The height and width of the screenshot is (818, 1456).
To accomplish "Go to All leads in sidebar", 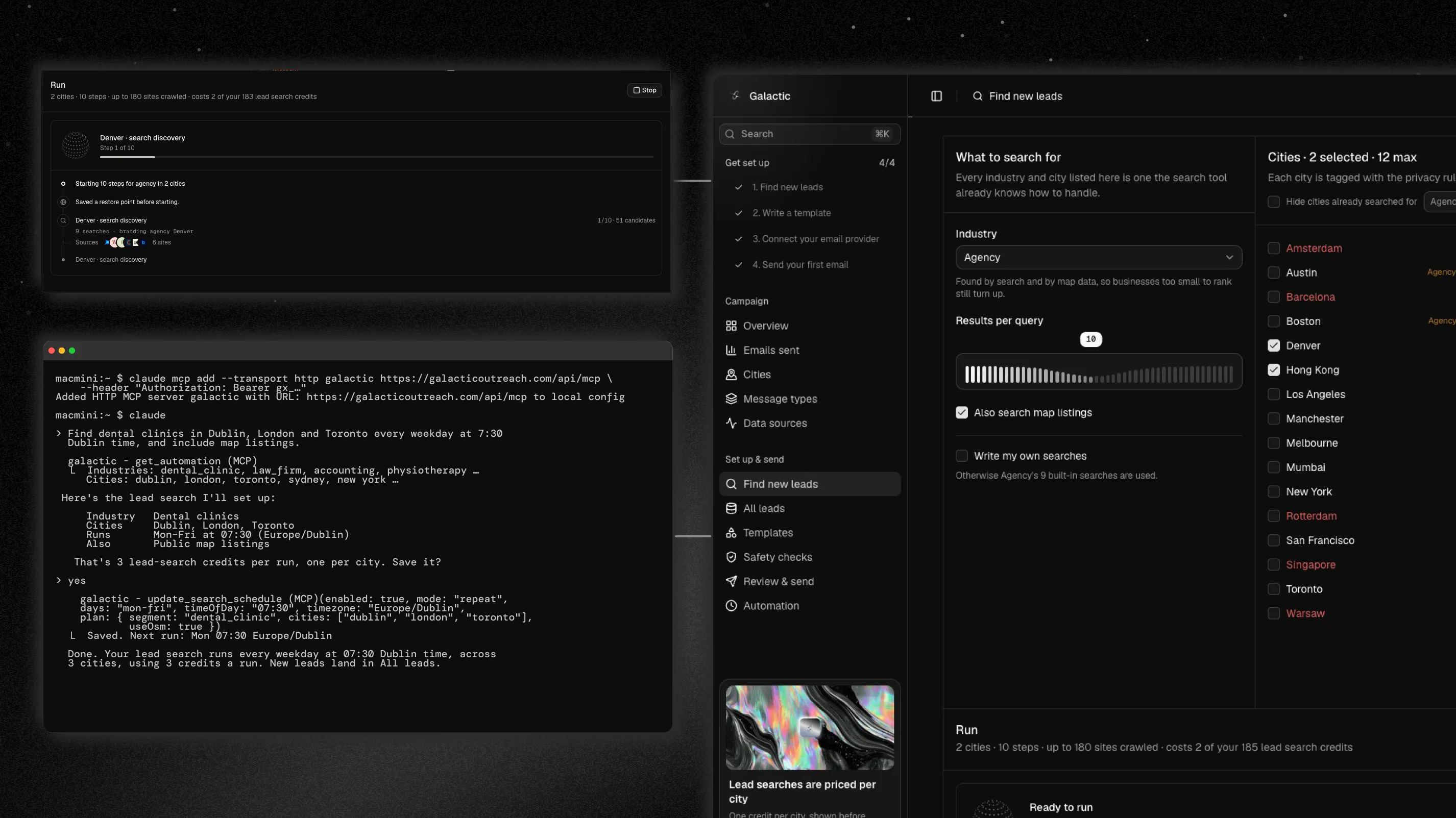I will [809, 508].
